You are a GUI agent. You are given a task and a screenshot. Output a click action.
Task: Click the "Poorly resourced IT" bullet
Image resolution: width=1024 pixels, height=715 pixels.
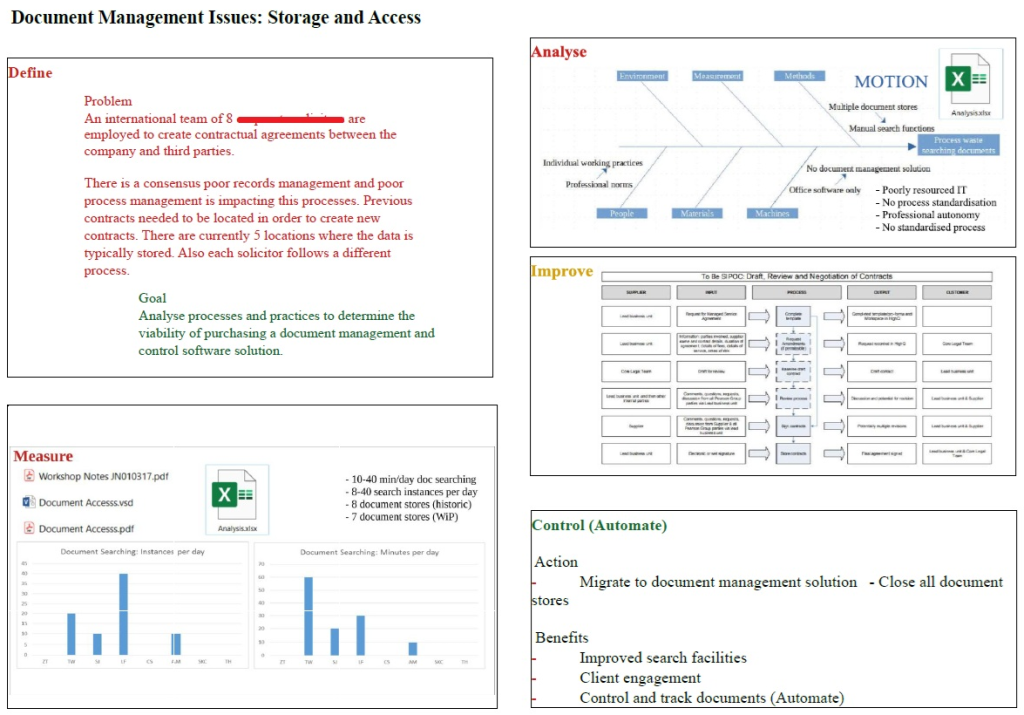(x=921, y=190)
